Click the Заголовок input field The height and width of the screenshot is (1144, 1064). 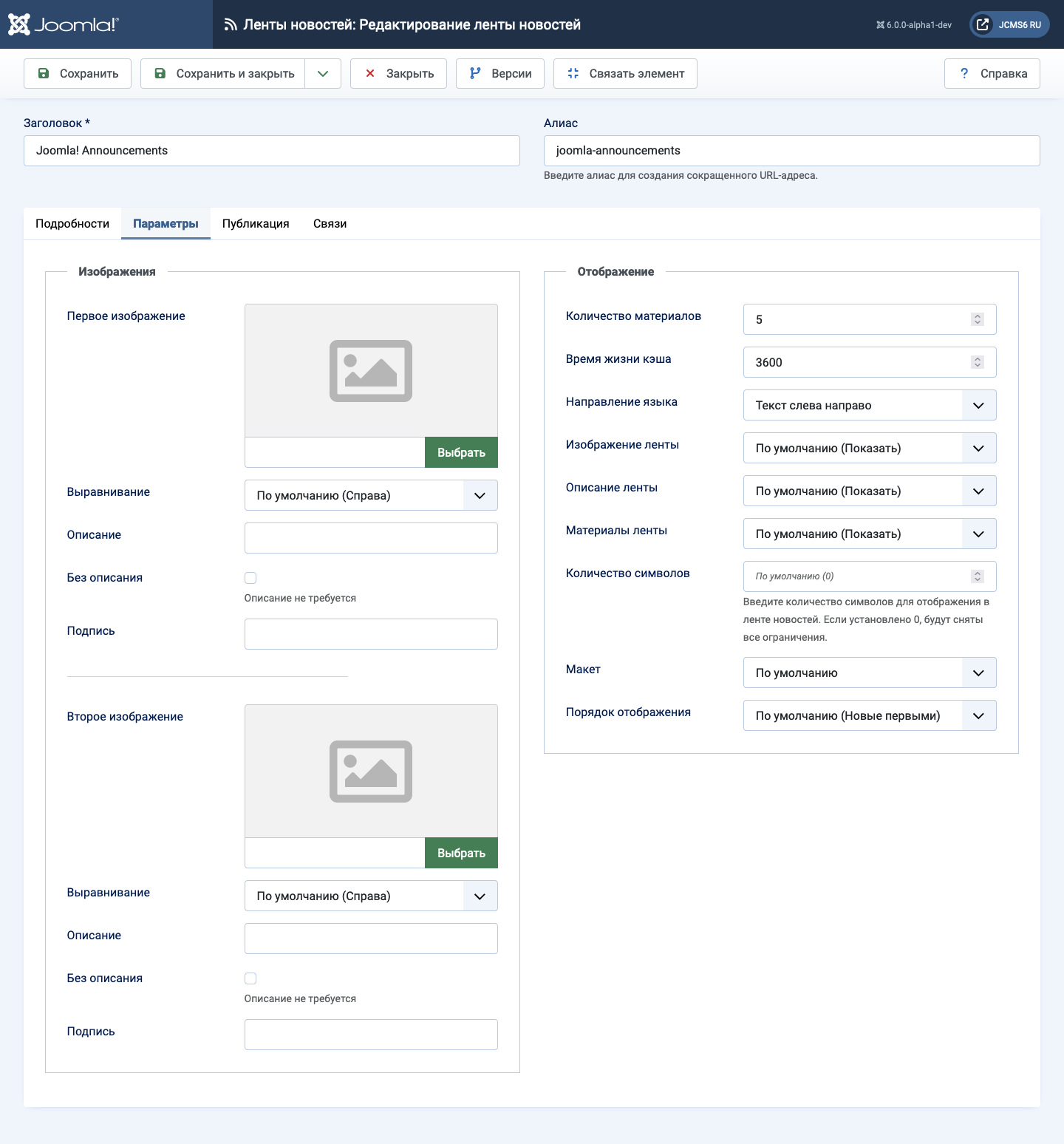(272, 151)
